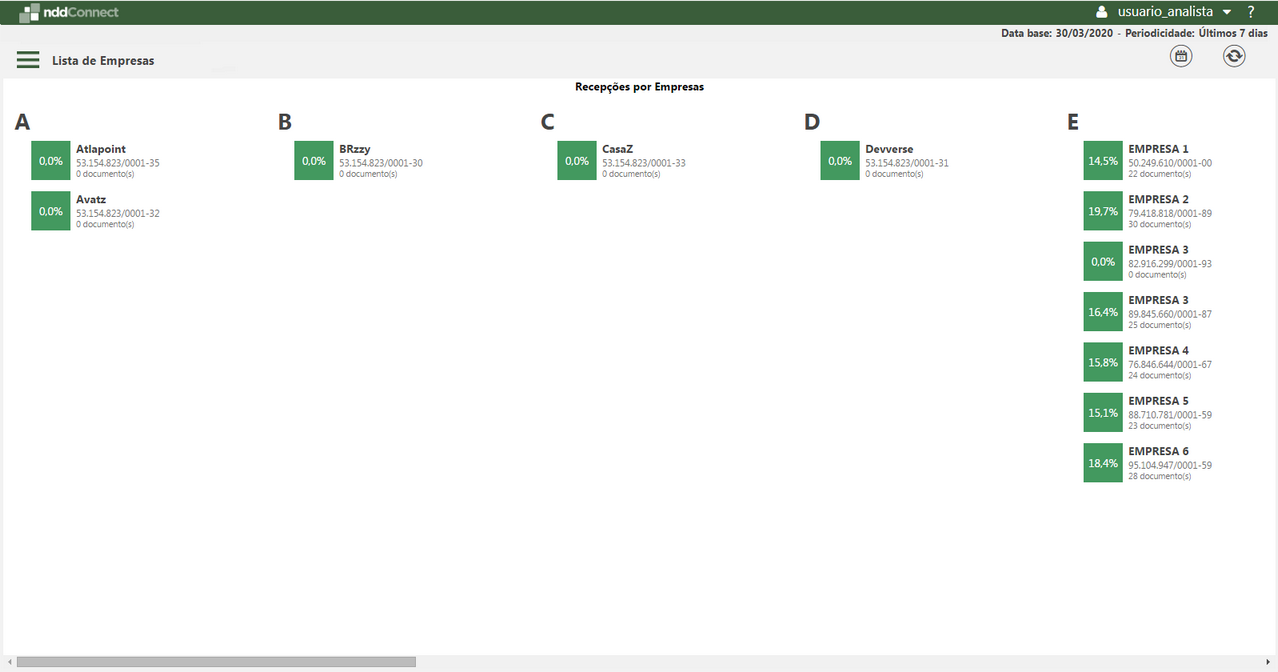
Task: Click the nddConnect logo
Action: tap(68, 12)
